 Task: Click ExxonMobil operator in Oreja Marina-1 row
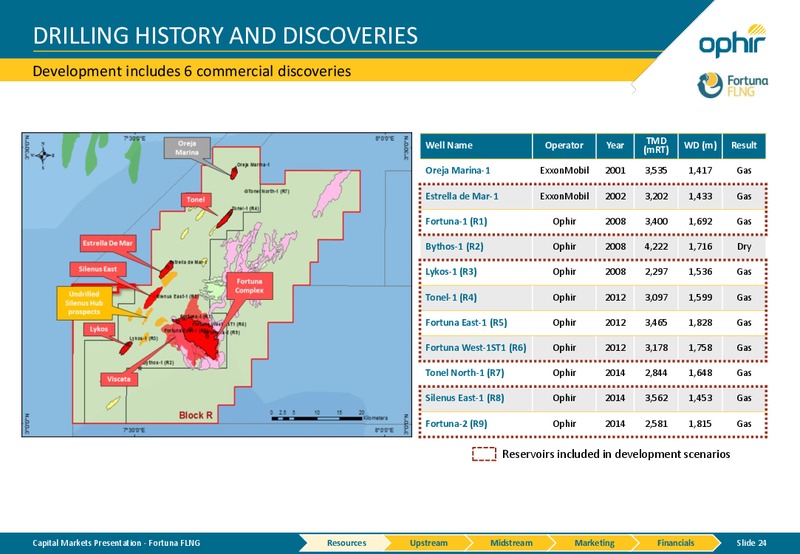[x=564, y=170]
